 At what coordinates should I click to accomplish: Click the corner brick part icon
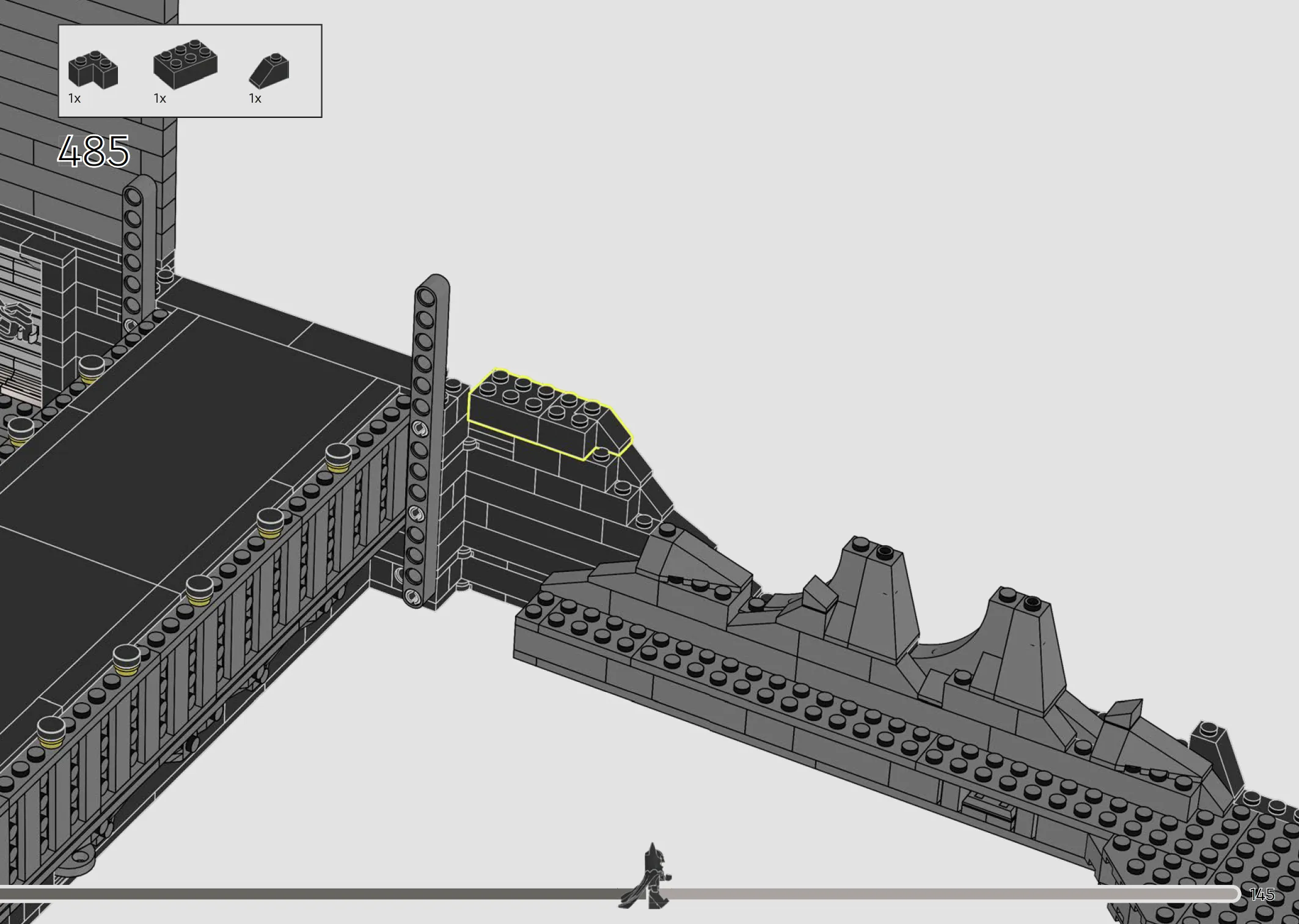pos(93,70)
